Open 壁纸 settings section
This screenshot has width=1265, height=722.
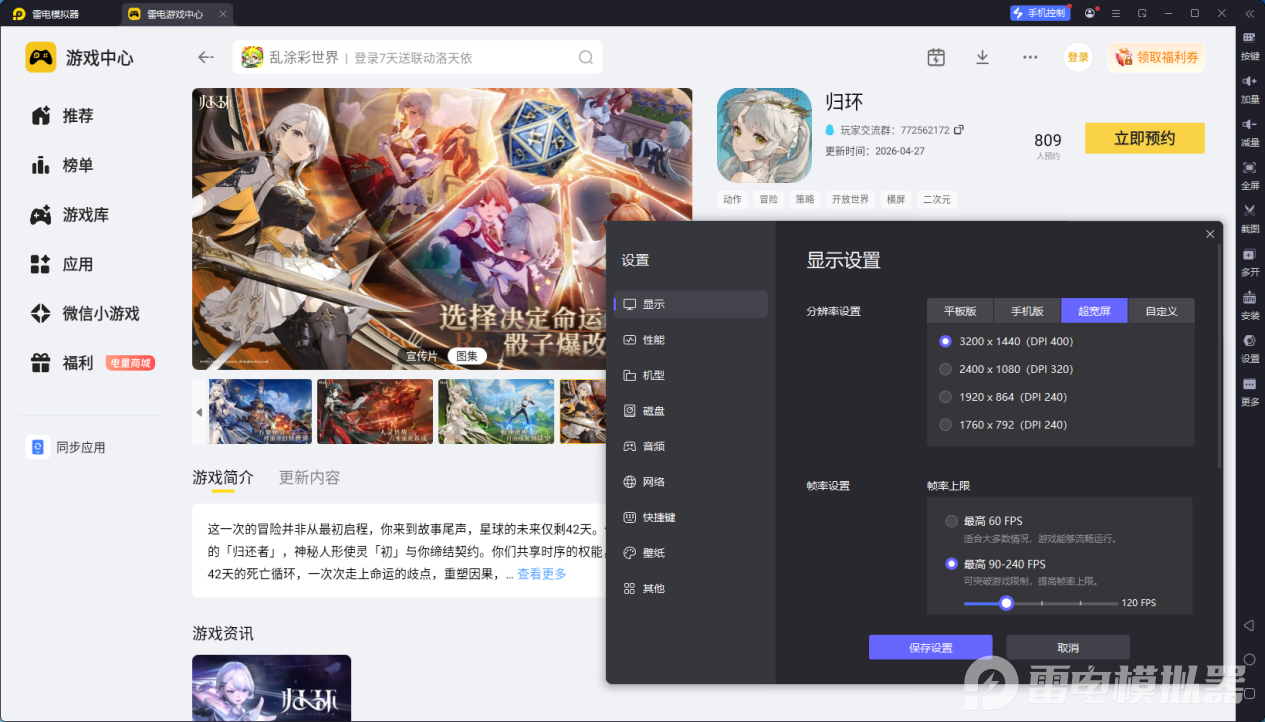691,553
